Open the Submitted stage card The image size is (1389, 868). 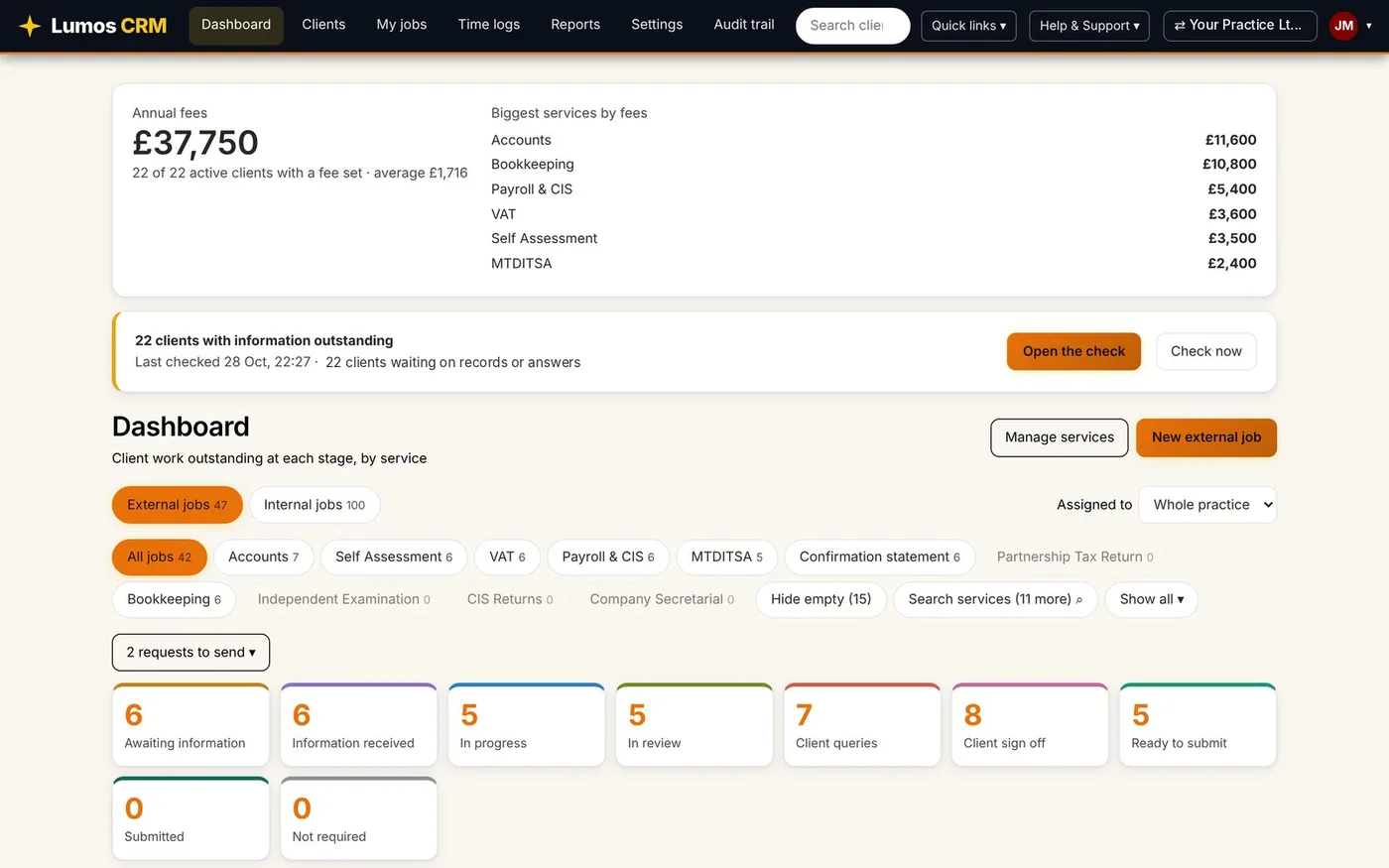tap(190, 818)
